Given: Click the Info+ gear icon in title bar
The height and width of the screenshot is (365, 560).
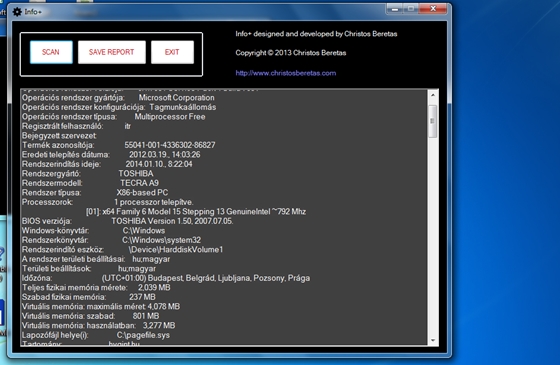Looking at the screenshot, I should 17,12.
